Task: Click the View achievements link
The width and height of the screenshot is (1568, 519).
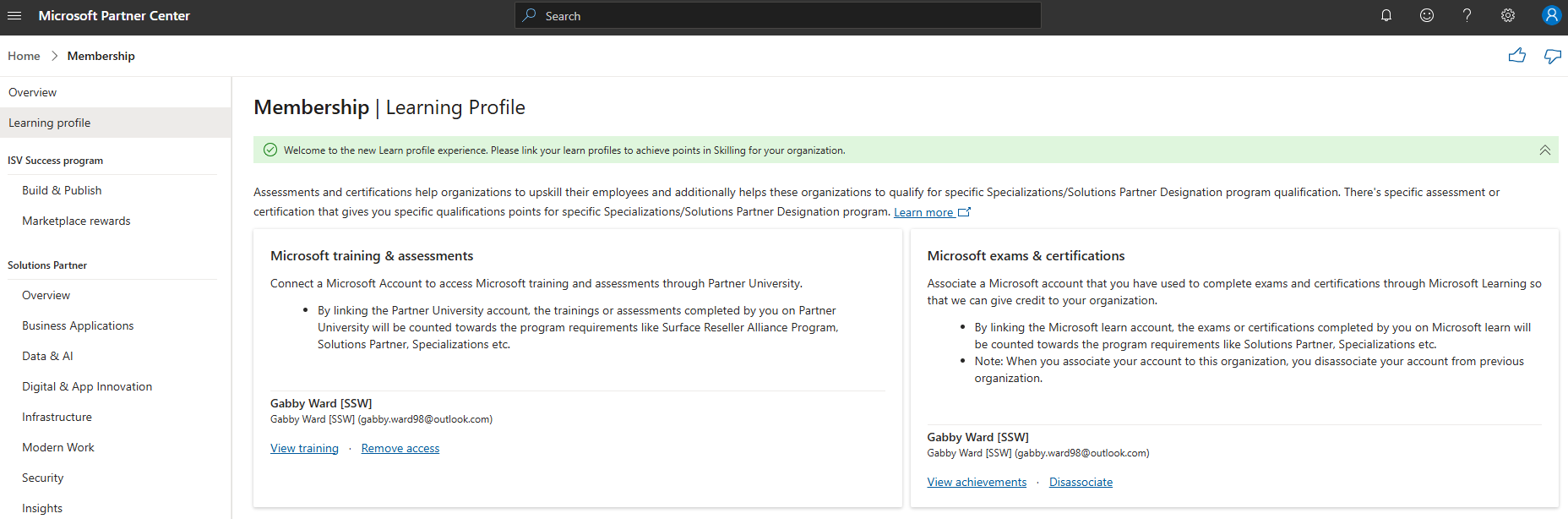Action: (977, 482)
